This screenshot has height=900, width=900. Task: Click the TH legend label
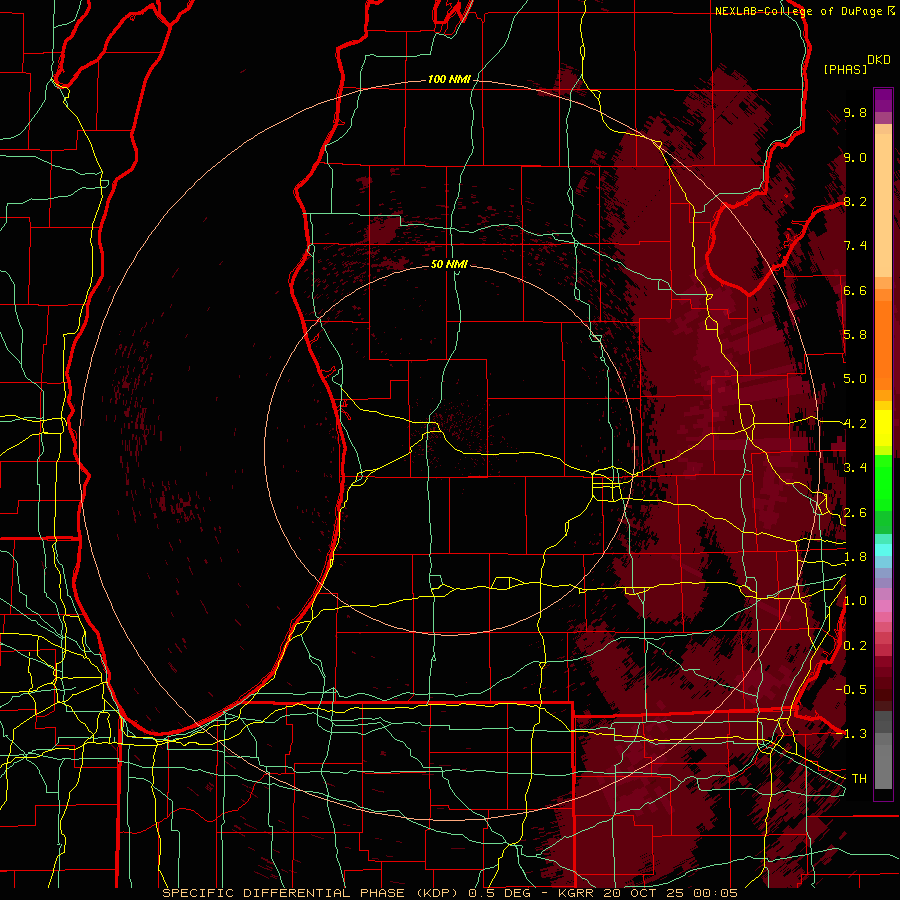859,779
